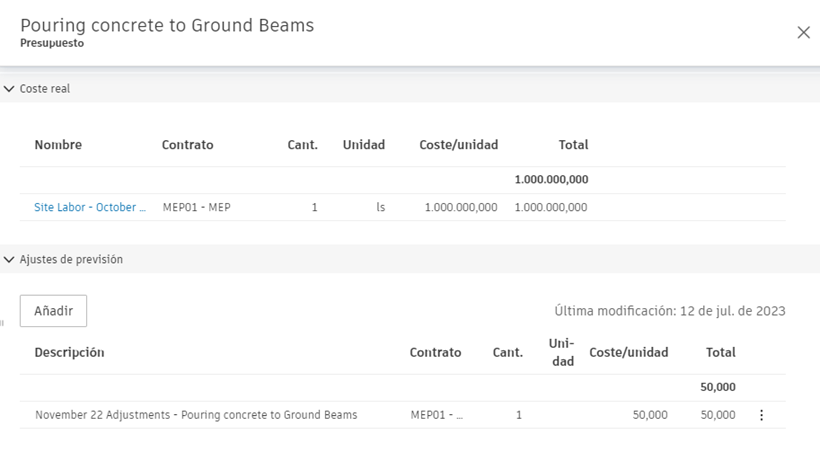Click Contrato header in adjustments table
The height and width of the screenshot is (452, 820).
coord(435,352)
